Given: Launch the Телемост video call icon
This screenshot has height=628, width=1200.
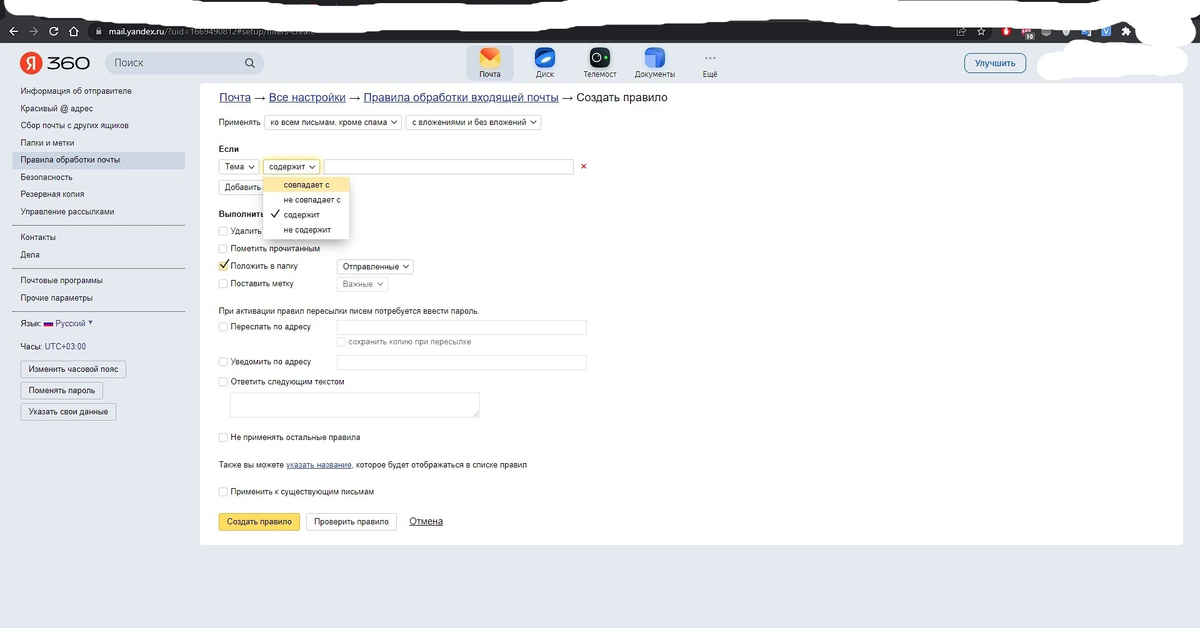Looking at the screenshot, I should pos(600,58).
